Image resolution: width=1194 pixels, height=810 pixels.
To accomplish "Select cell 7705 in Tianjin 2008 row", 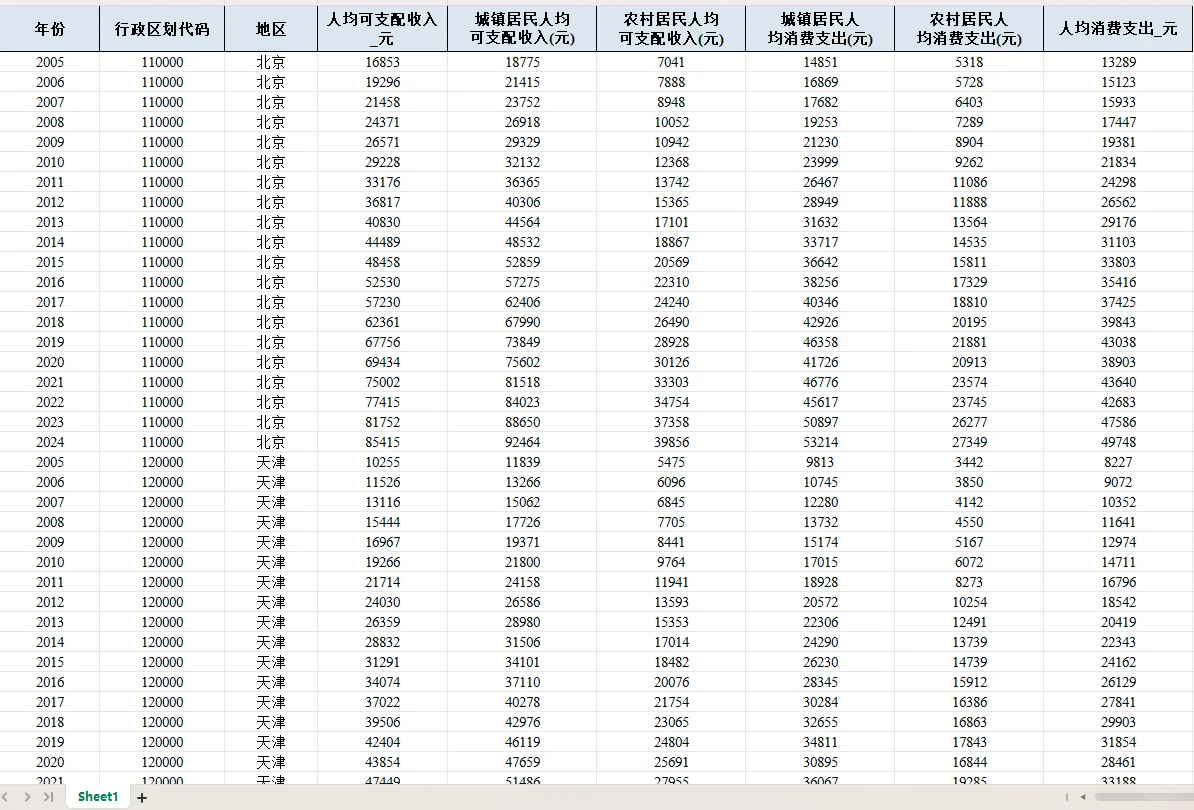I will [x=671, y=522].
